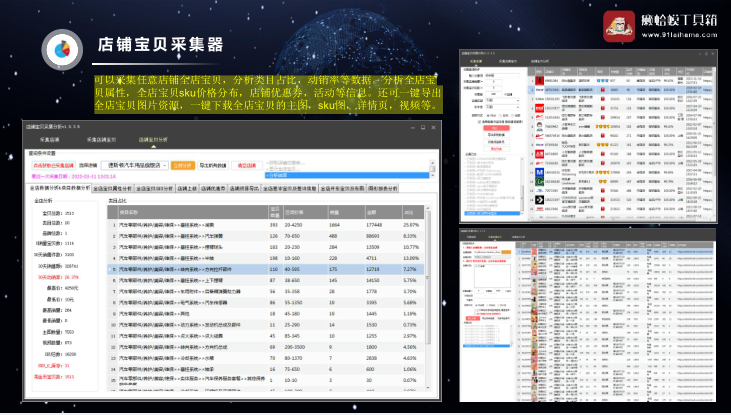Open the 全店宝贝属性分析 sub-tab

(x=113, y=189)
